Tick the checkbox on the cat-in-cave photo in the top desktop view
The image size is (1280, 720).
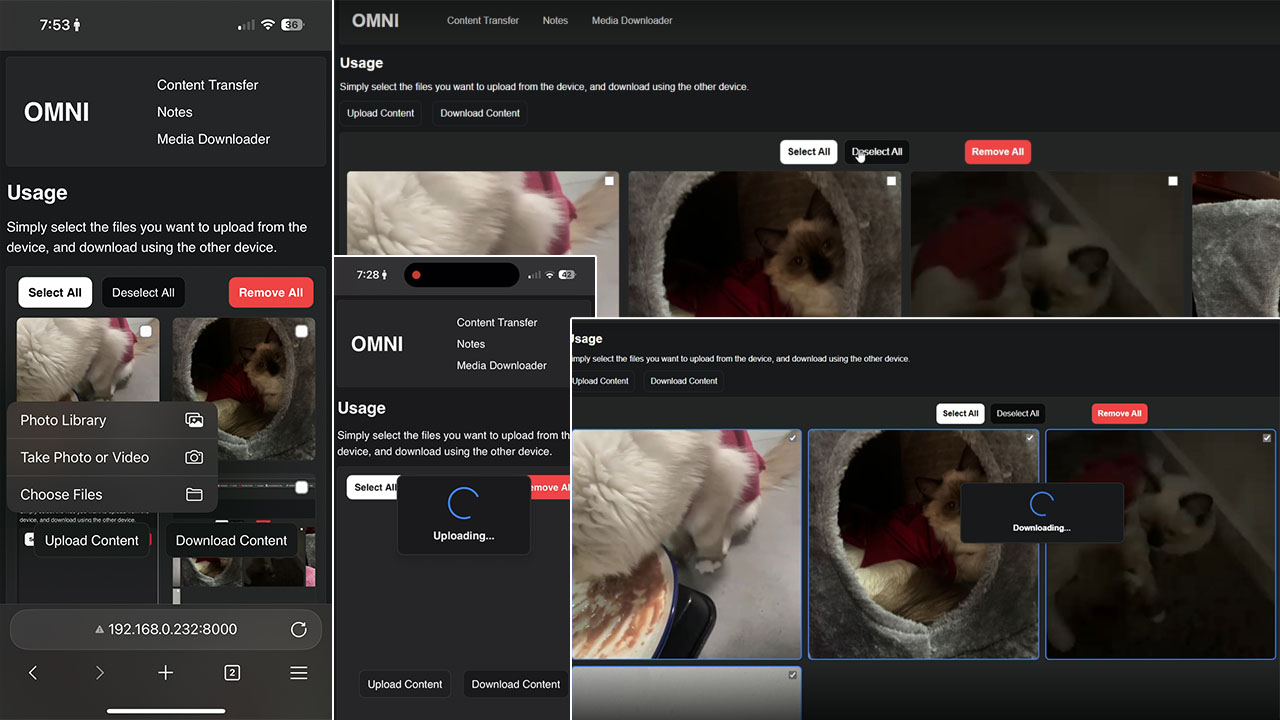pyautogui.click(x=891, y=181)
